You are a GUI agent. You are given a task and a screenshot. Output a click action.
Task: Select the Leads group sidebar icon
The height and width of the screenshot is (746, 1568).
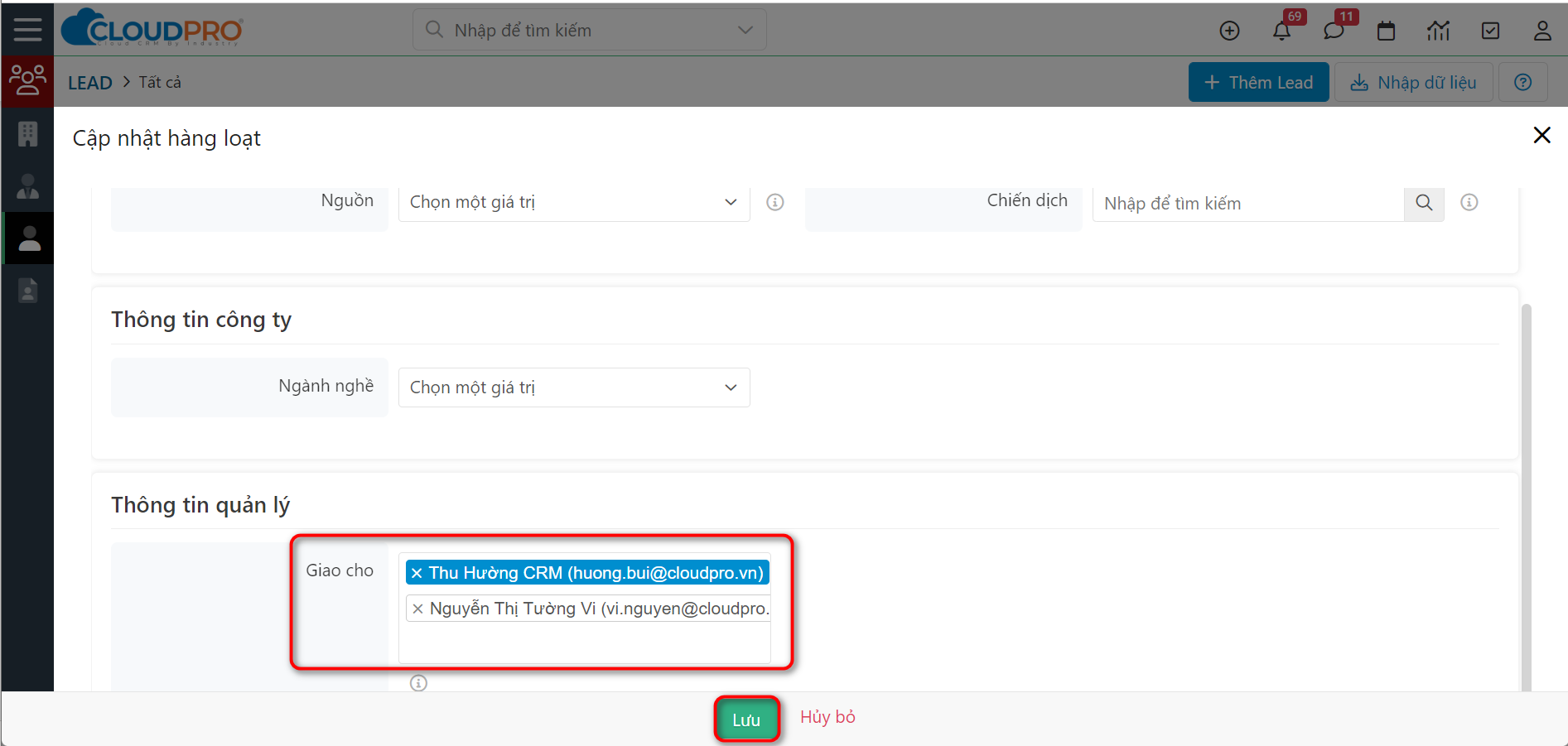[x=27, y=80]
